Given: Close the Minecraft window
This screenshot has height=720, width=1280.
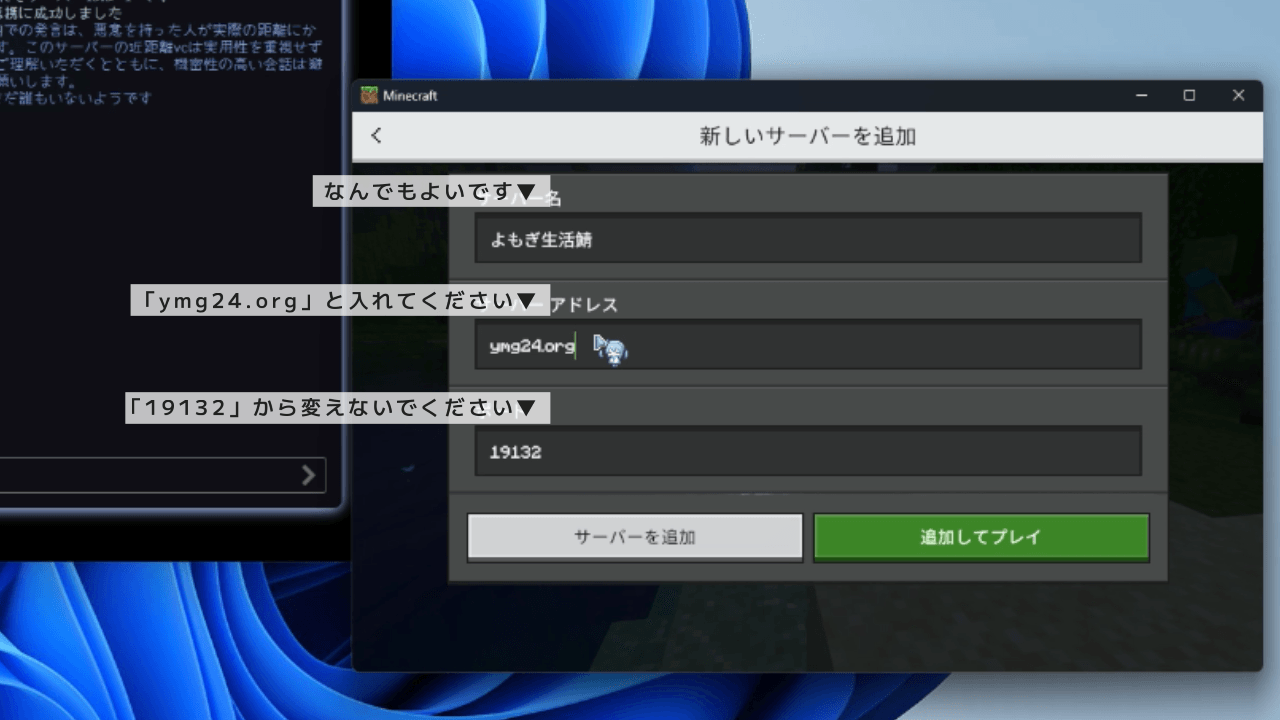Looking at the screenshot, I should tap(1238, 96).
